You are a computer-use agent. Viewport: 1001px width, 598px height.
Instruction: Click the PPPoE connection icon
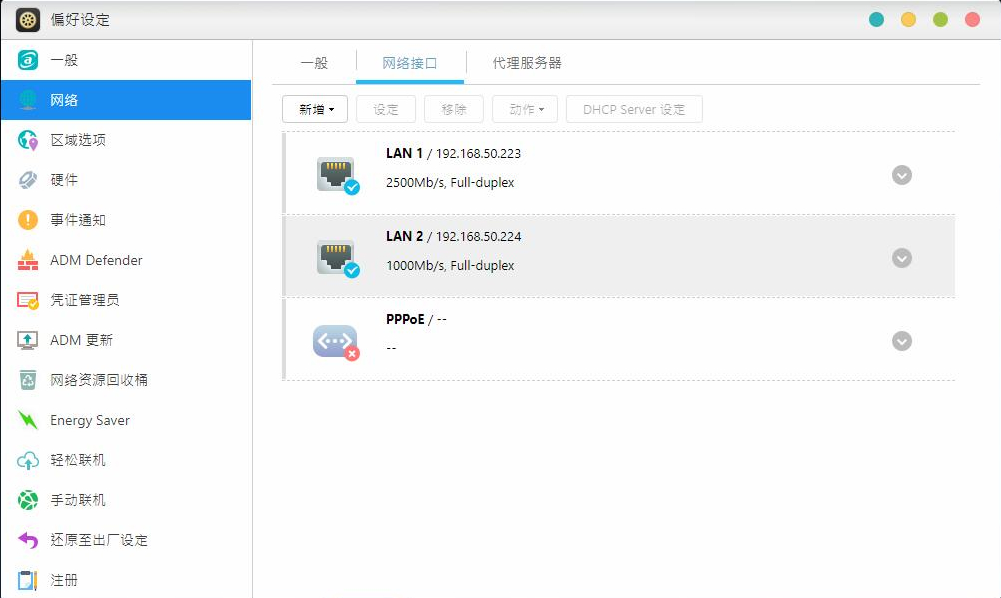pos(338,340)
